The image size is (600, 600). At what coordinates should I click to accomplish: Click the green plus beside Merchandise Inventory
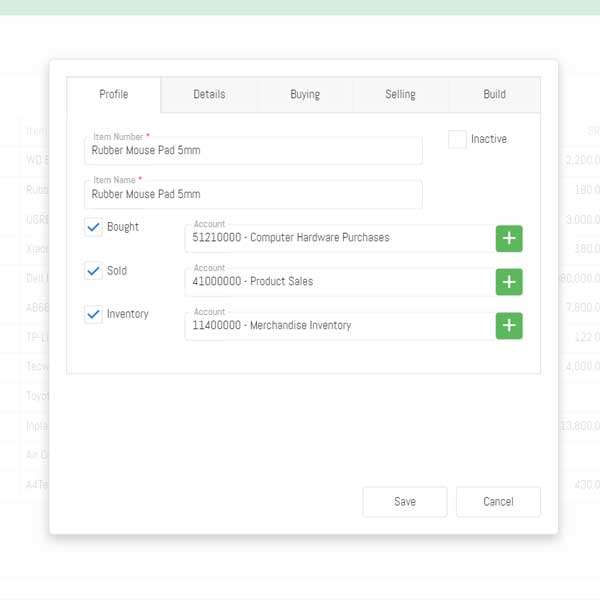coord(509,326)
